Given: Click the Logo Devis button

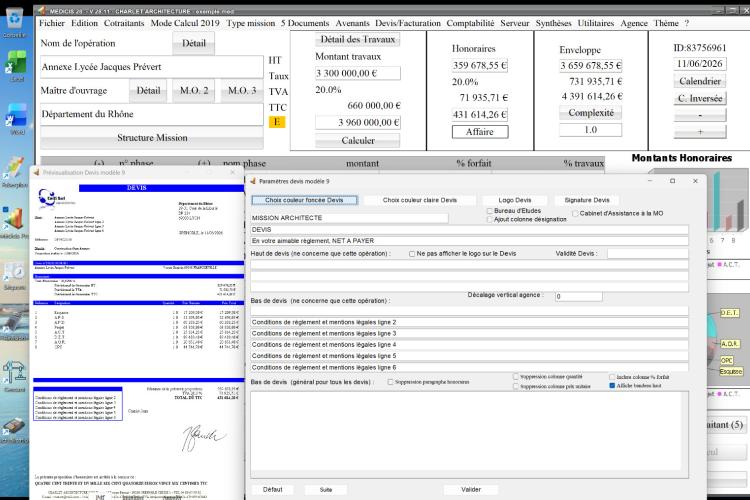Looking at the screenshot, I should pyautogui.click(x=515, y=200).
